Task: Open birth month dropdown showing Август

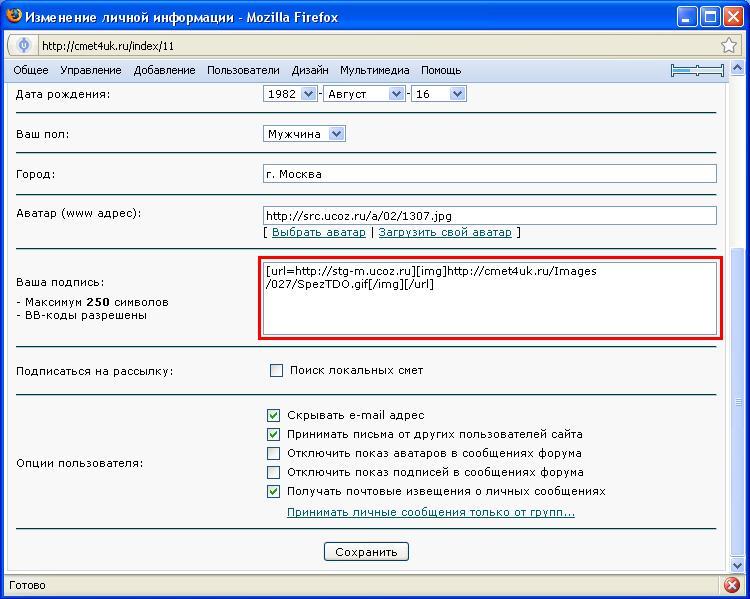Action: point(364,94)
